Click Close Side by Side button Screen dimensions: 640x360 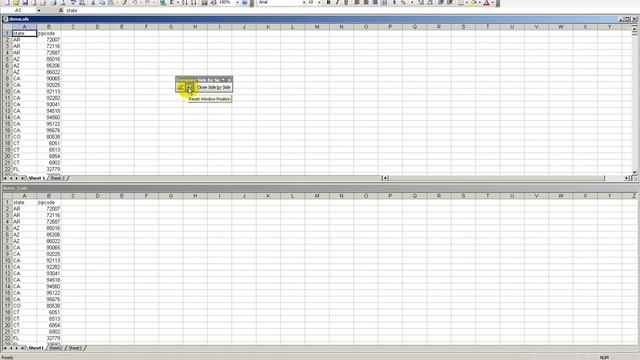[x=213, y=87]
